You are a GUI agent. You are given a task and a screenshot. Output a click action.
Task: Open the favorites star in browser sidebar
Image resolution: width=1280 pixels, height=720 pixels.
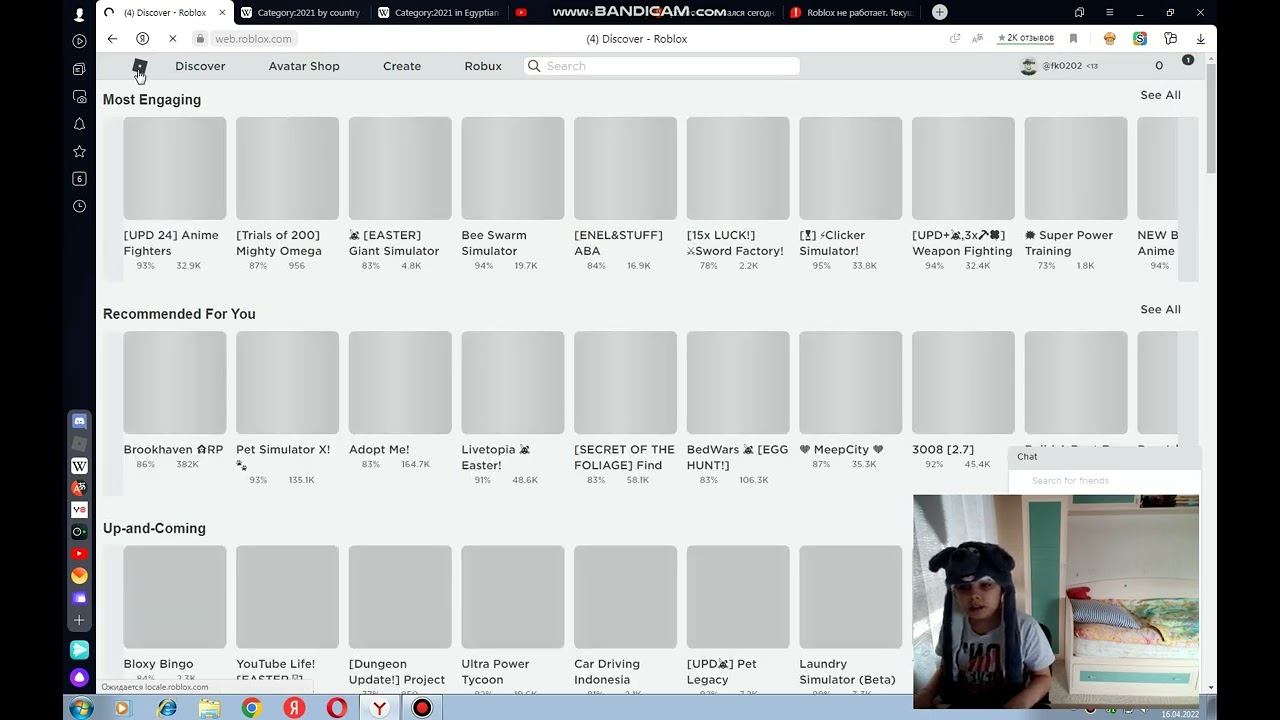coord(80,151)
